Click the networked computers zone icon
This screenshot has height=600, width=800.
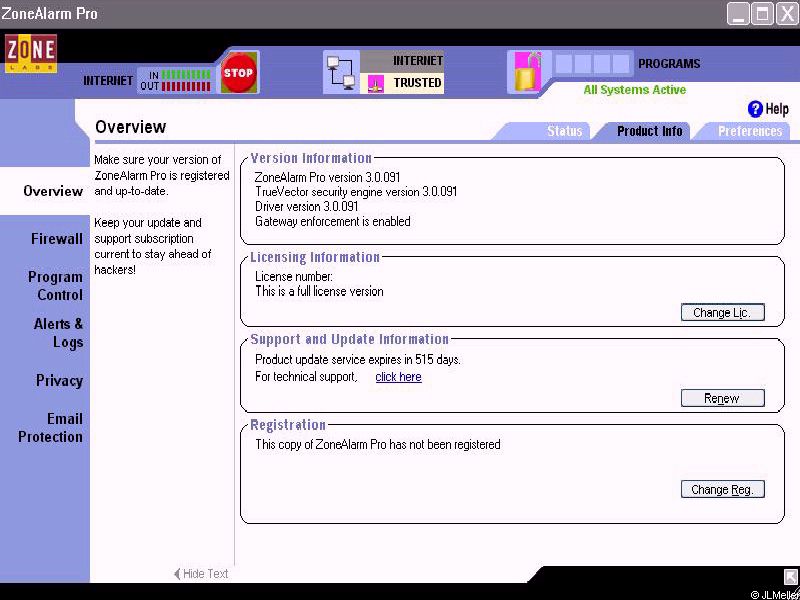click(341, 72)
